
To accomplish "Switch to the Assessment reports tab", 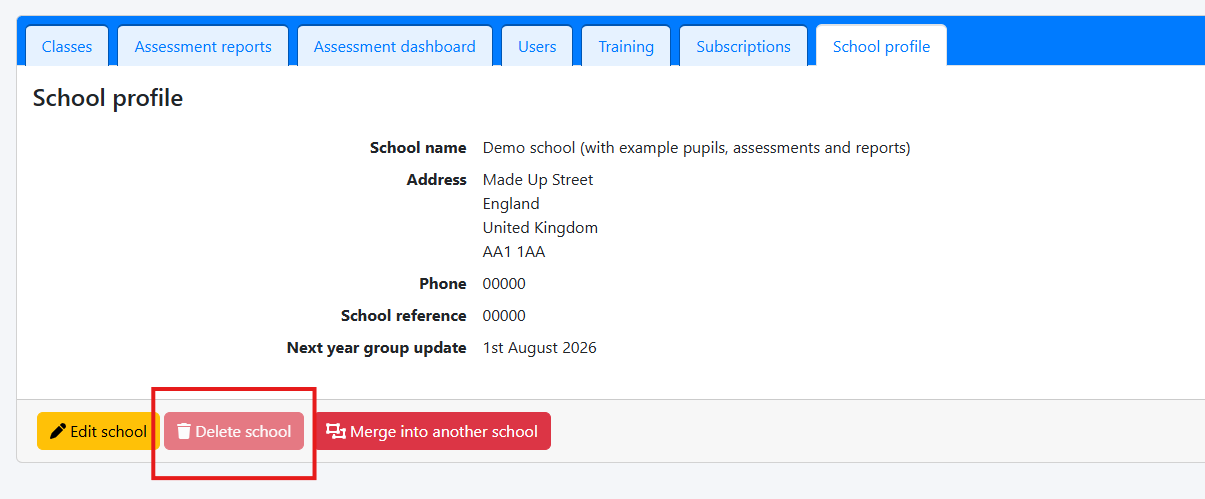I will (x=203, y=47).
